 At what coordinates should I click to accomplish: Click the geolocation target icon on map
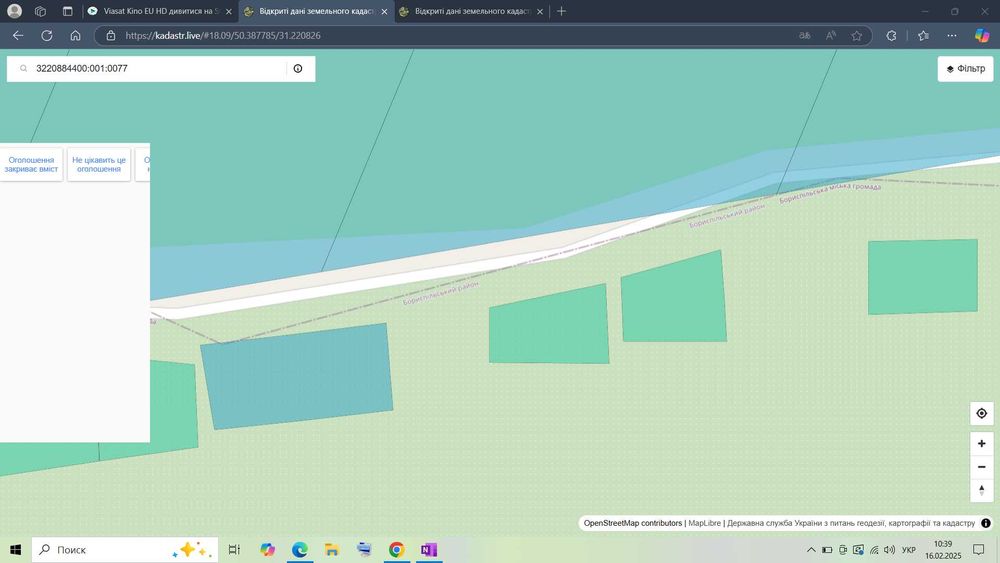(x=982, y=413)
